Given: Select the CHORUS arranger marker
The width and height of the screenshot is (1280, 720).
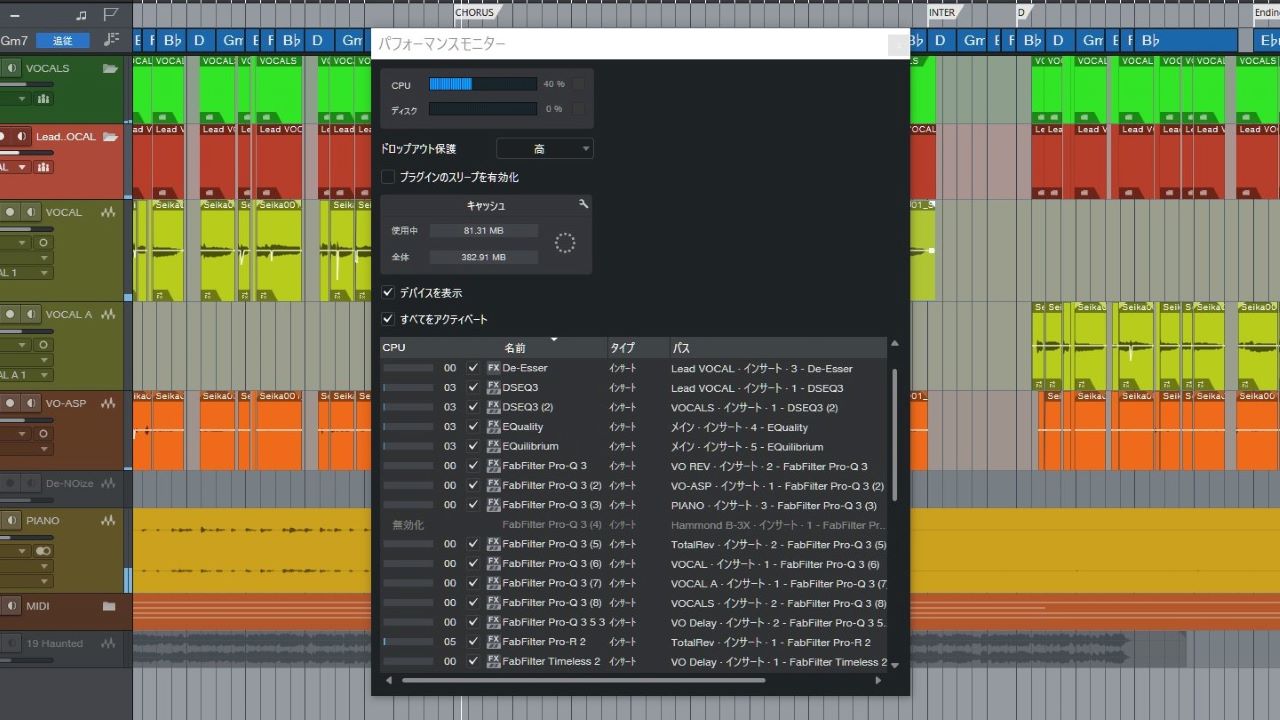Looking at the screenshot, I should (475, 13).
